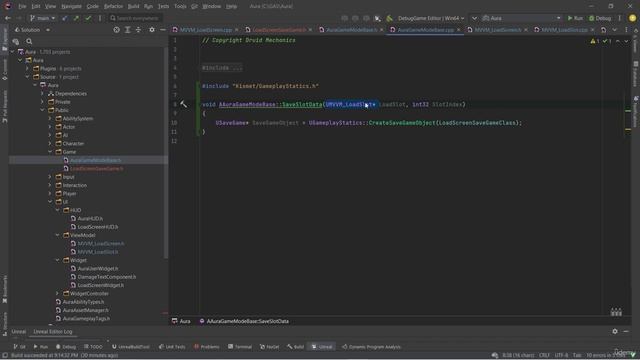This screenshot has height=360, width=640.
Task: Open the Terminal tool window
Action: click(x=240, y=347)
